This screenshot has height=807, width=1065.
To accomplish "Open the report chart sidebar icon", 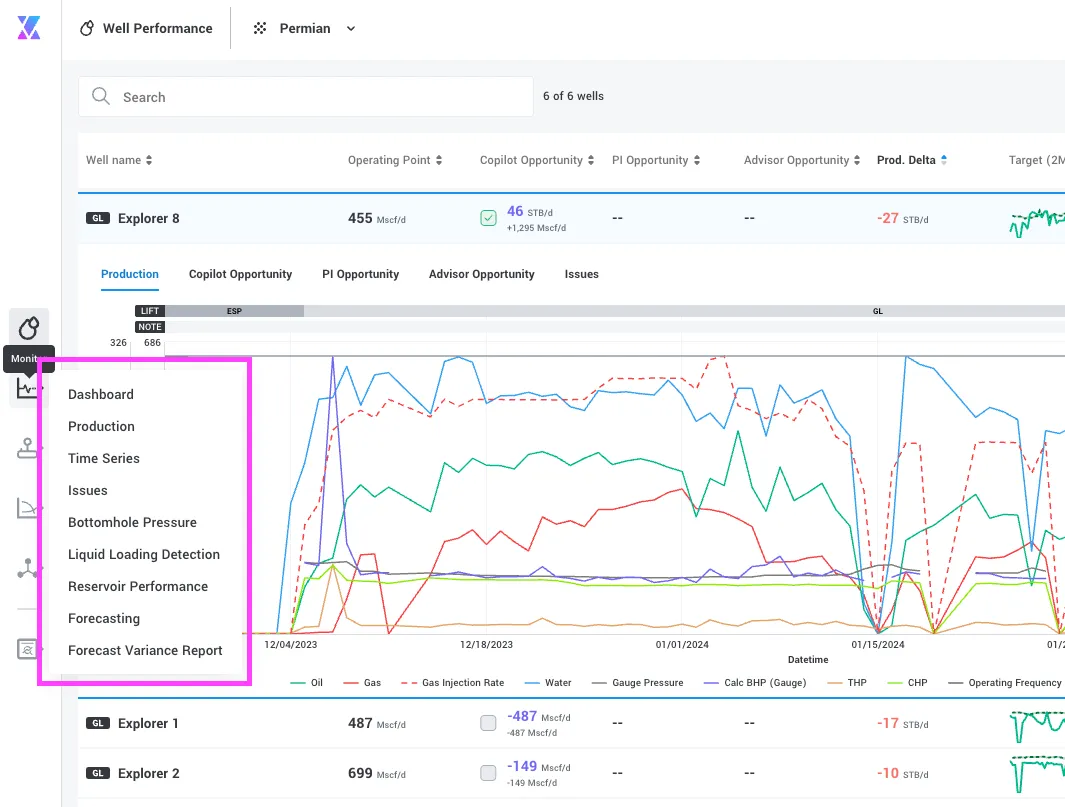I will [x=26, y=649].
